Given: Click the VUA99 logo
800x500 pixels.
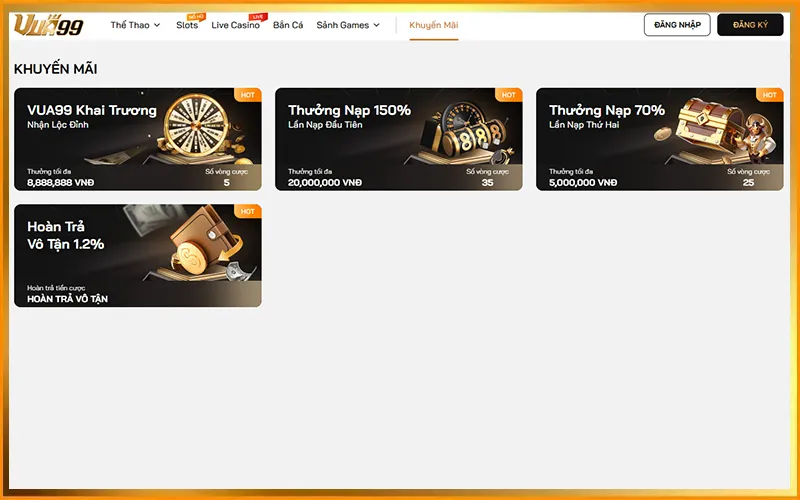Looking at the screenshot, I should [x=48, y=25].
